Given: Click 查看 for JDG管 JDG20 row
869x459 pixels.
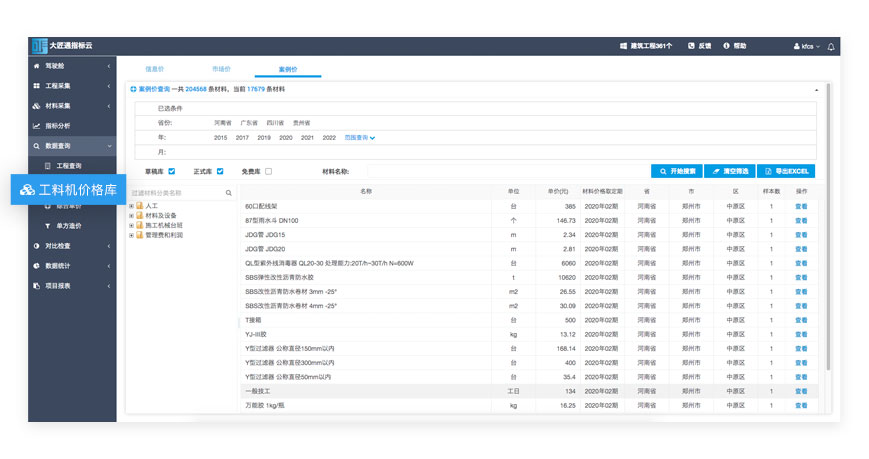Looking at the screenshot, I should point(801,249).
